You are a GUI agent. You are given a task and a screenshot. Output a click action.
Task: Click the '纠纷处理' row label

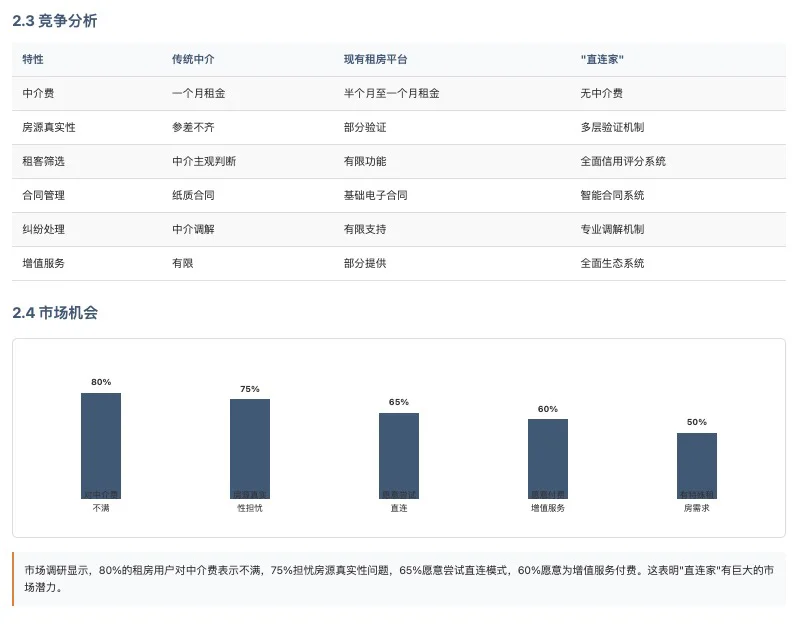point(44,229)
